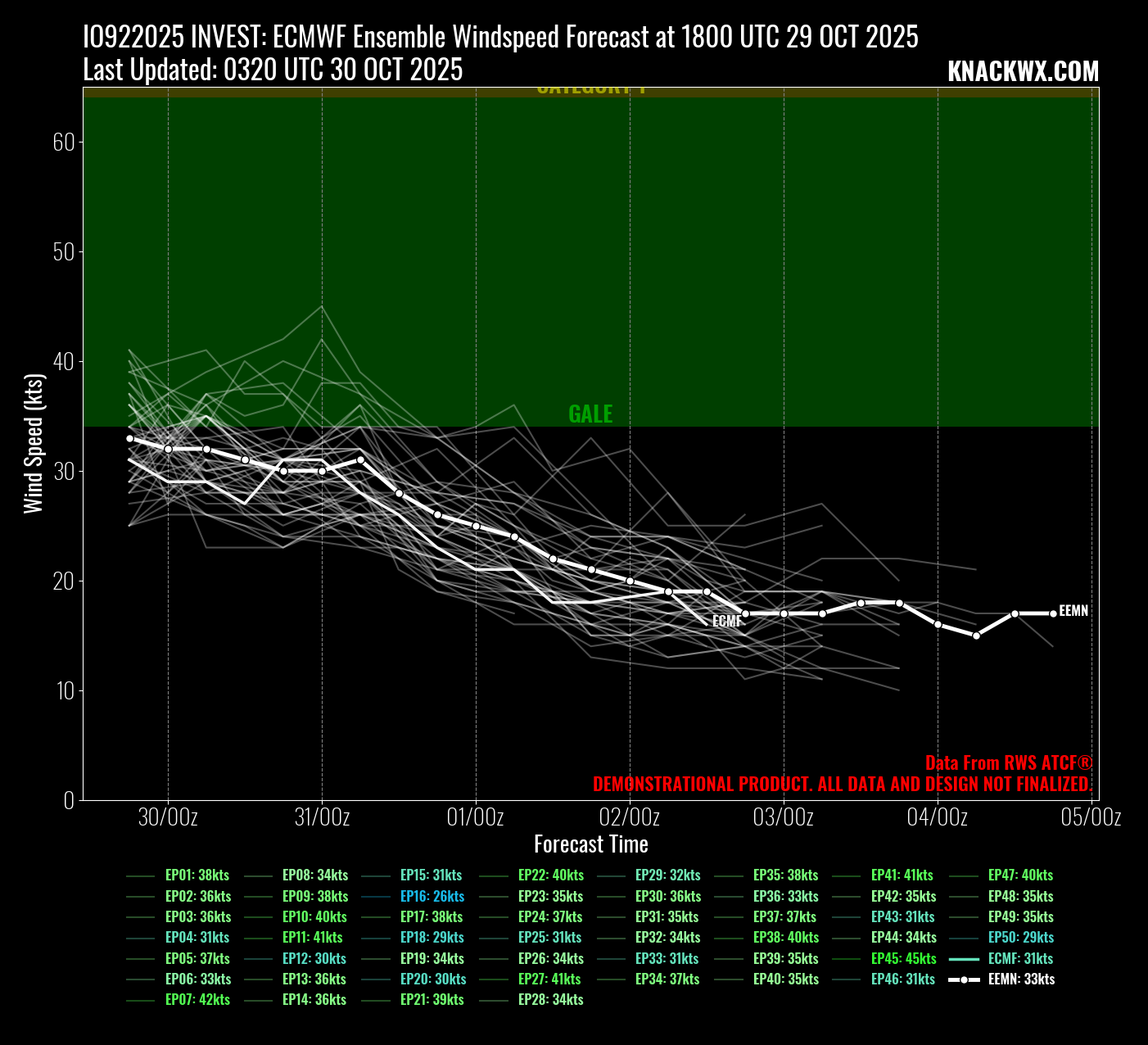Click the EEMN legend line marker swatch
This screenshot has width=1148, height=1045.
pyautogui.click(x=965, y=979)
